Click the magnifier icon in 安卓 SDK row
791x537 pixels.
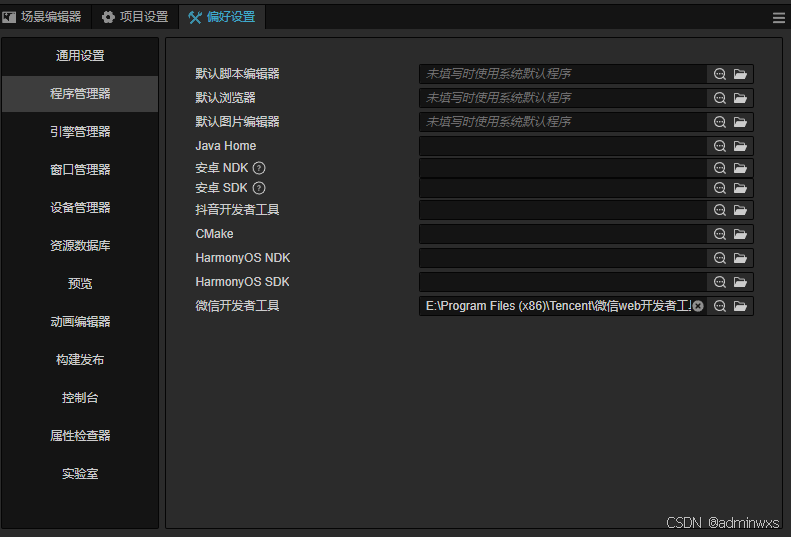pos(720,188)
